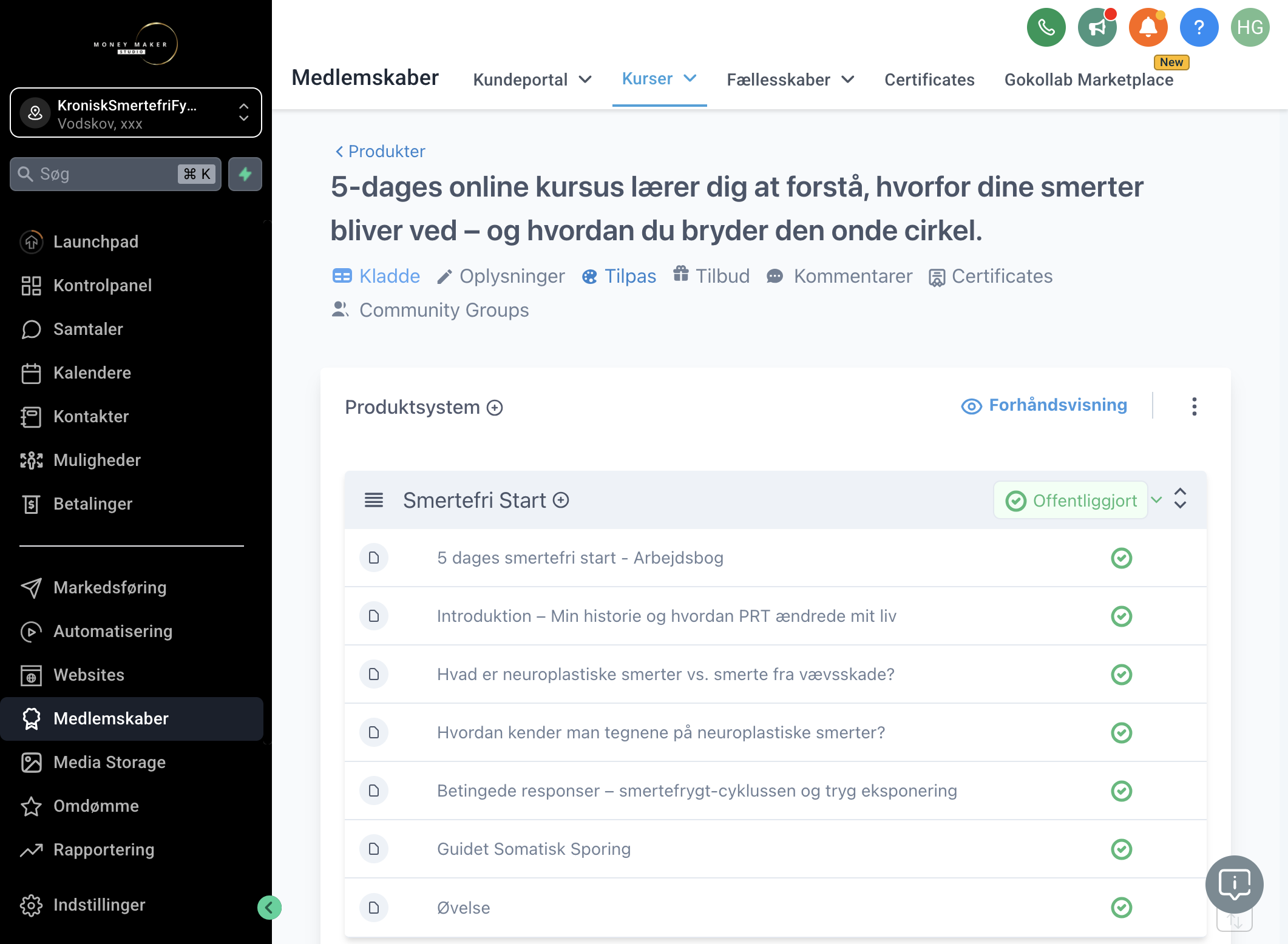
Task: Collapse the Smertefri Start category
Action: [x=1180, y=499]
